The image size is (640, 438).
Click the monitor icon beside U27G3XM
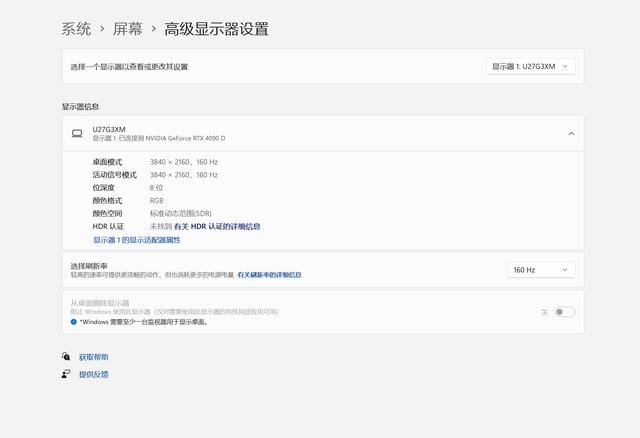(x=77, y=133)
